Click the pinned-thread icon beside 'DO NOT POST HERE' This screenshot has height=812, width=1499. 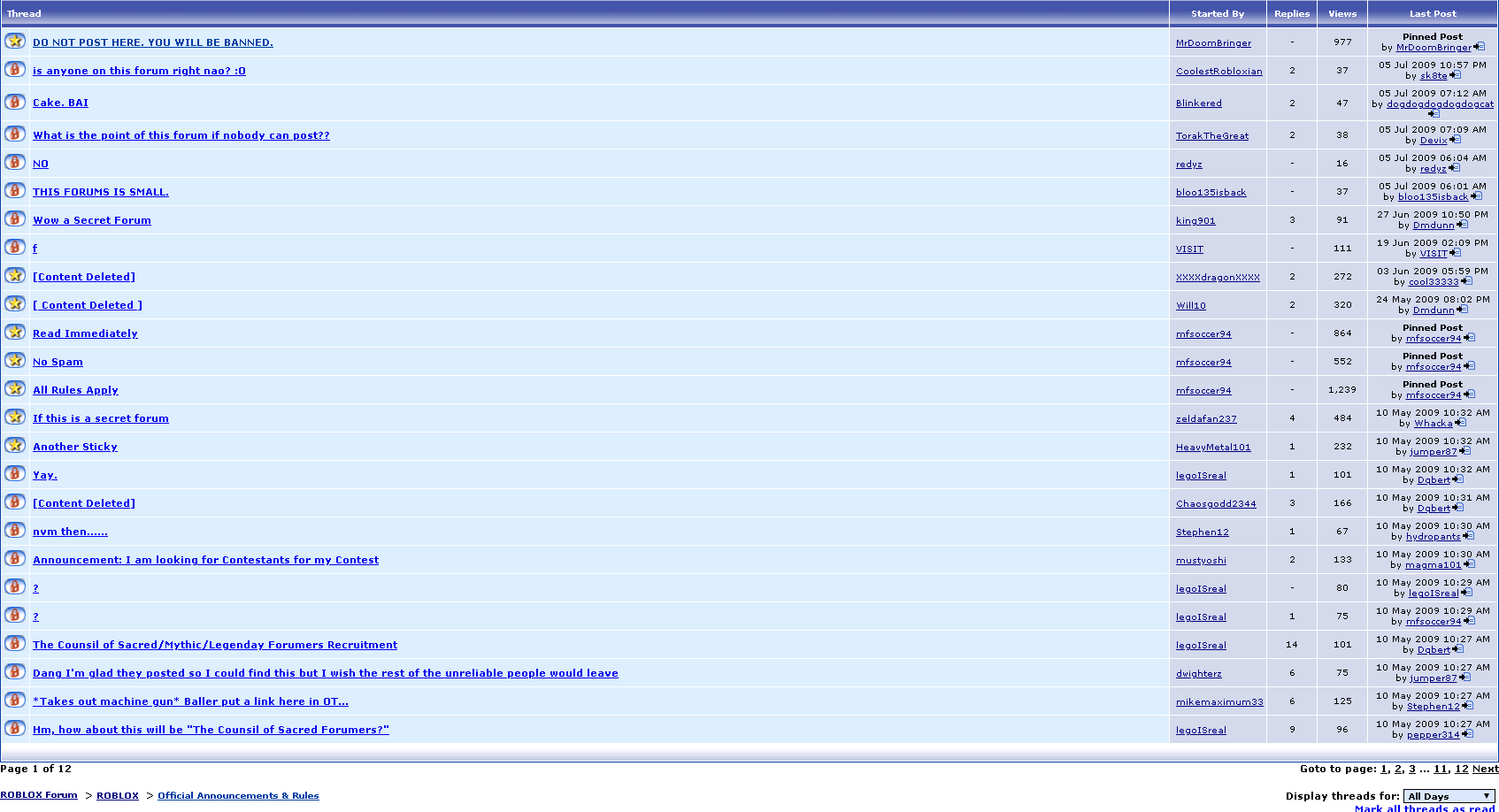[x=15, y=41]
